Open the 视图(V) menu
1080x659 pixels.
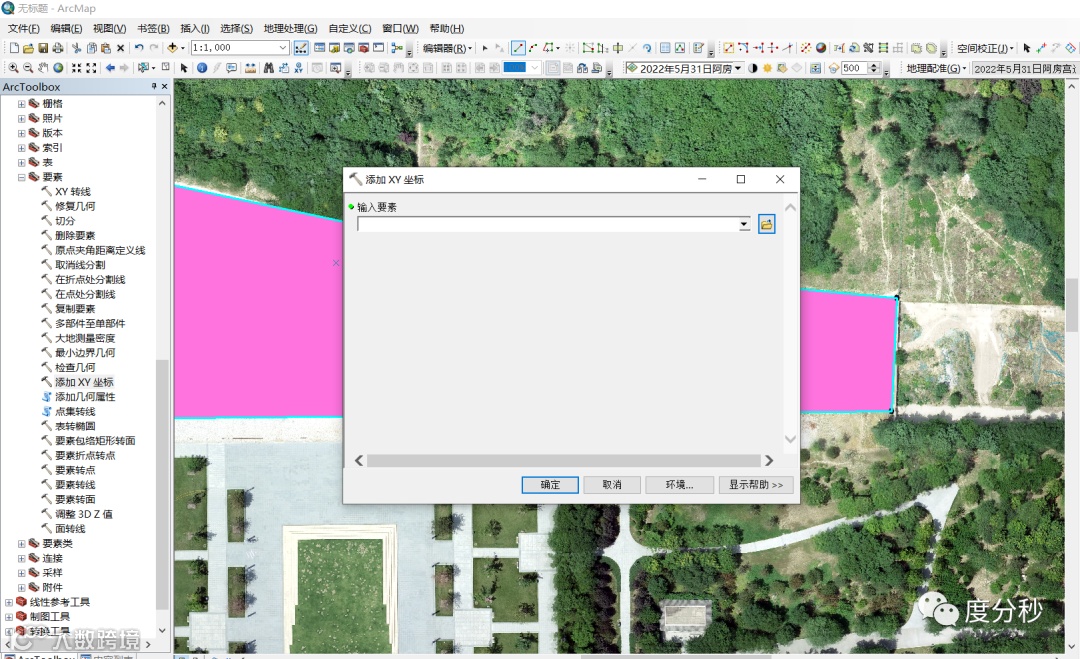(x=110, y=28)
